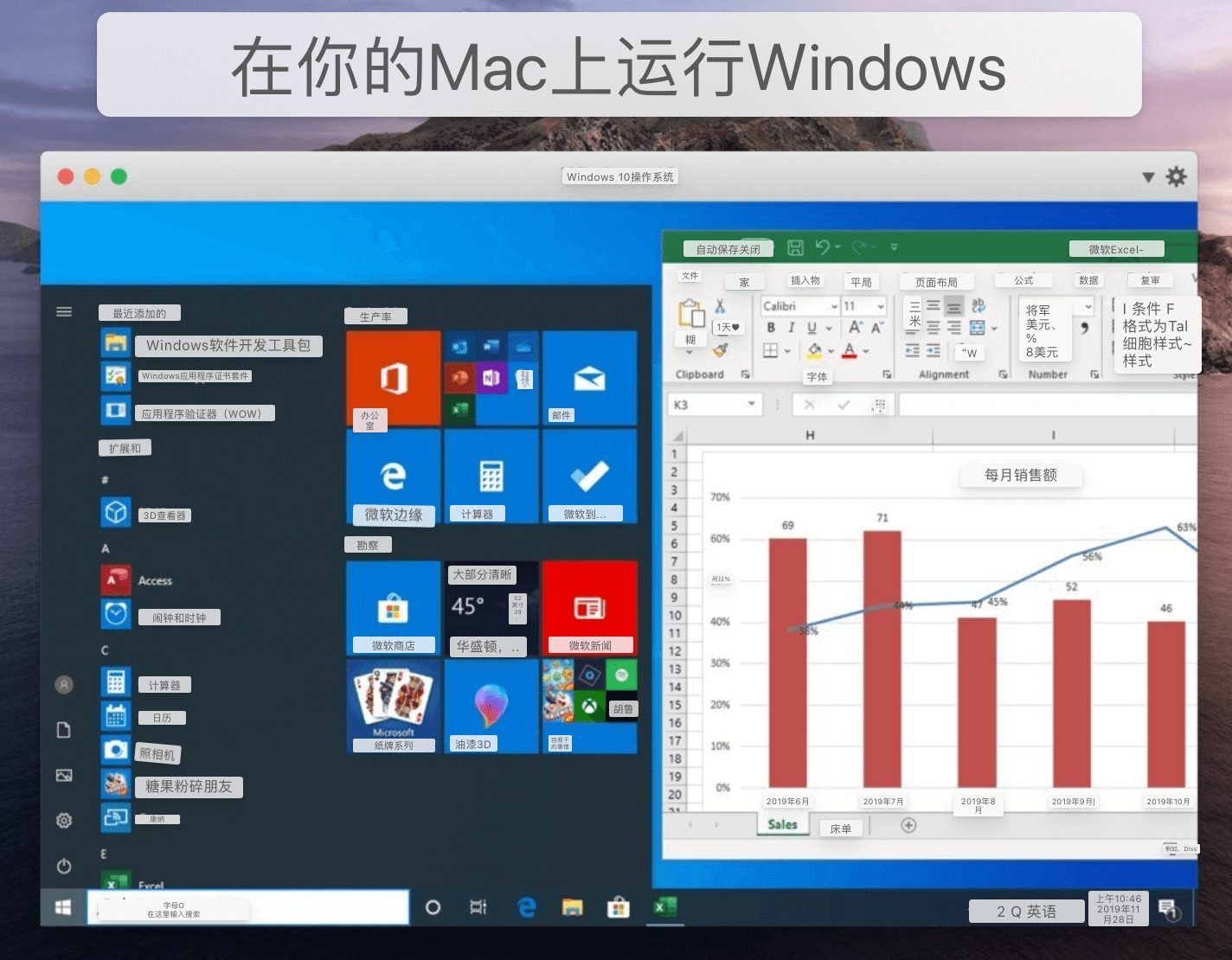Open Parallels settings gear icon
Viewport: 1232px width, 960px height.
click(1177, 176)
